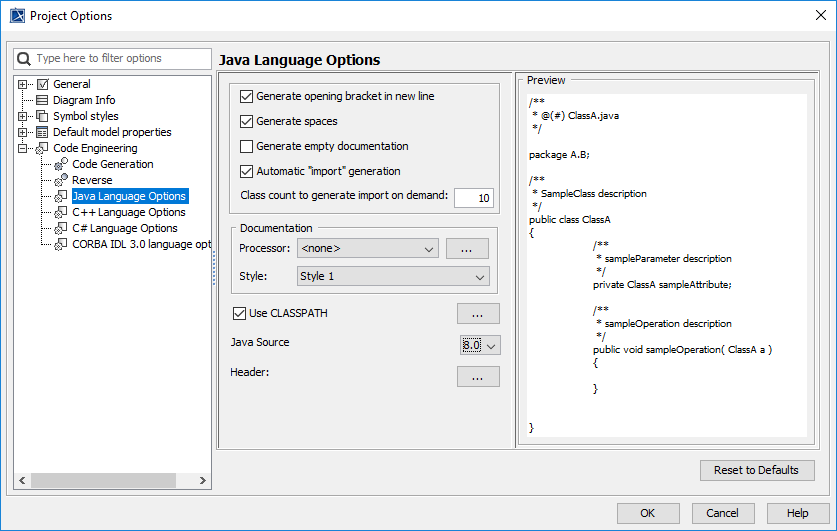
Task: Open the documentation Style dropdown
Action: click(x=392, y=277)
